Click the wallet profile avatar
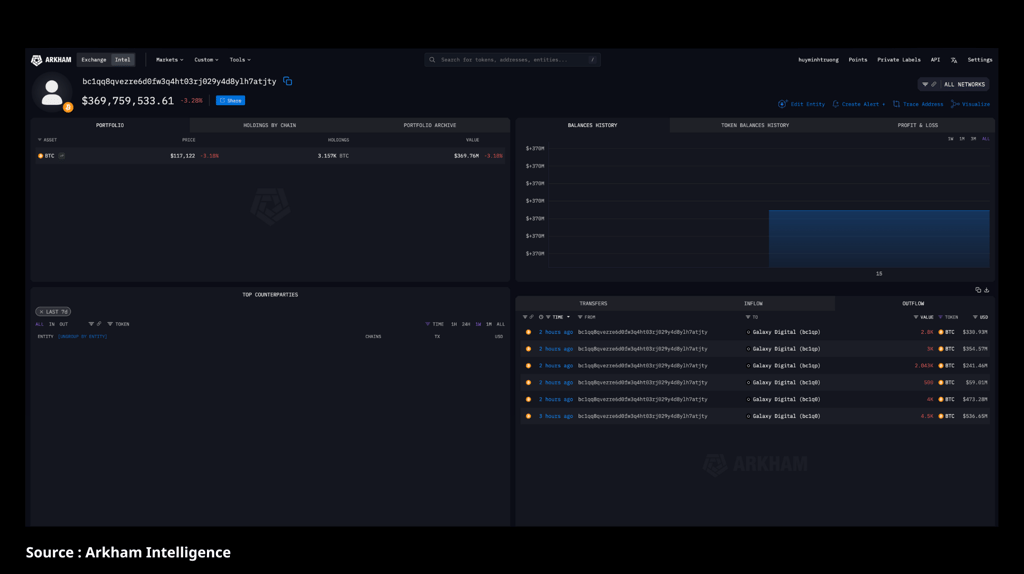 [x=52, y=92]
